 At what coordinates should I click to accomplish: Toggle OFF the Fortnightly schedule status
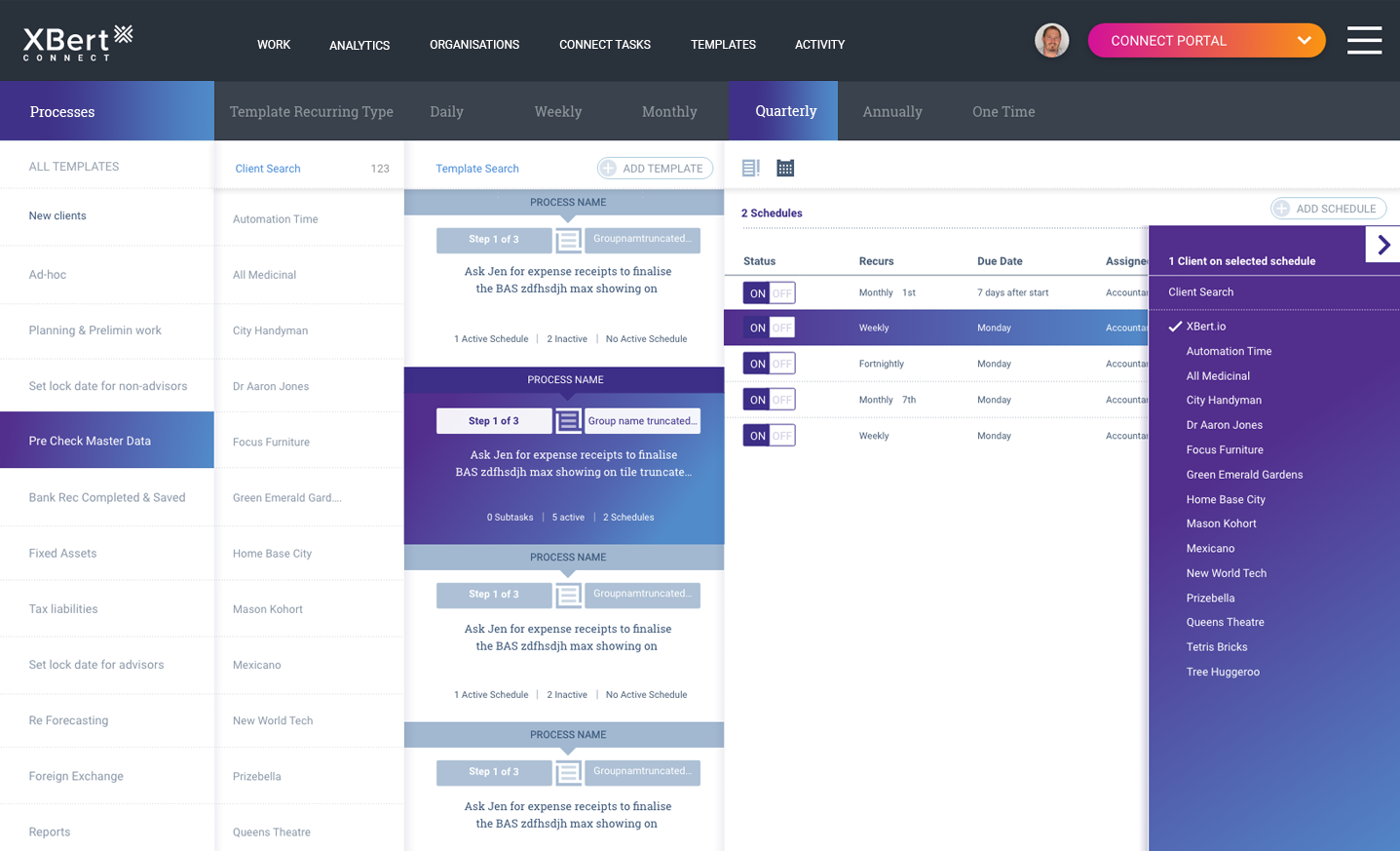click(x=780, y=363)
